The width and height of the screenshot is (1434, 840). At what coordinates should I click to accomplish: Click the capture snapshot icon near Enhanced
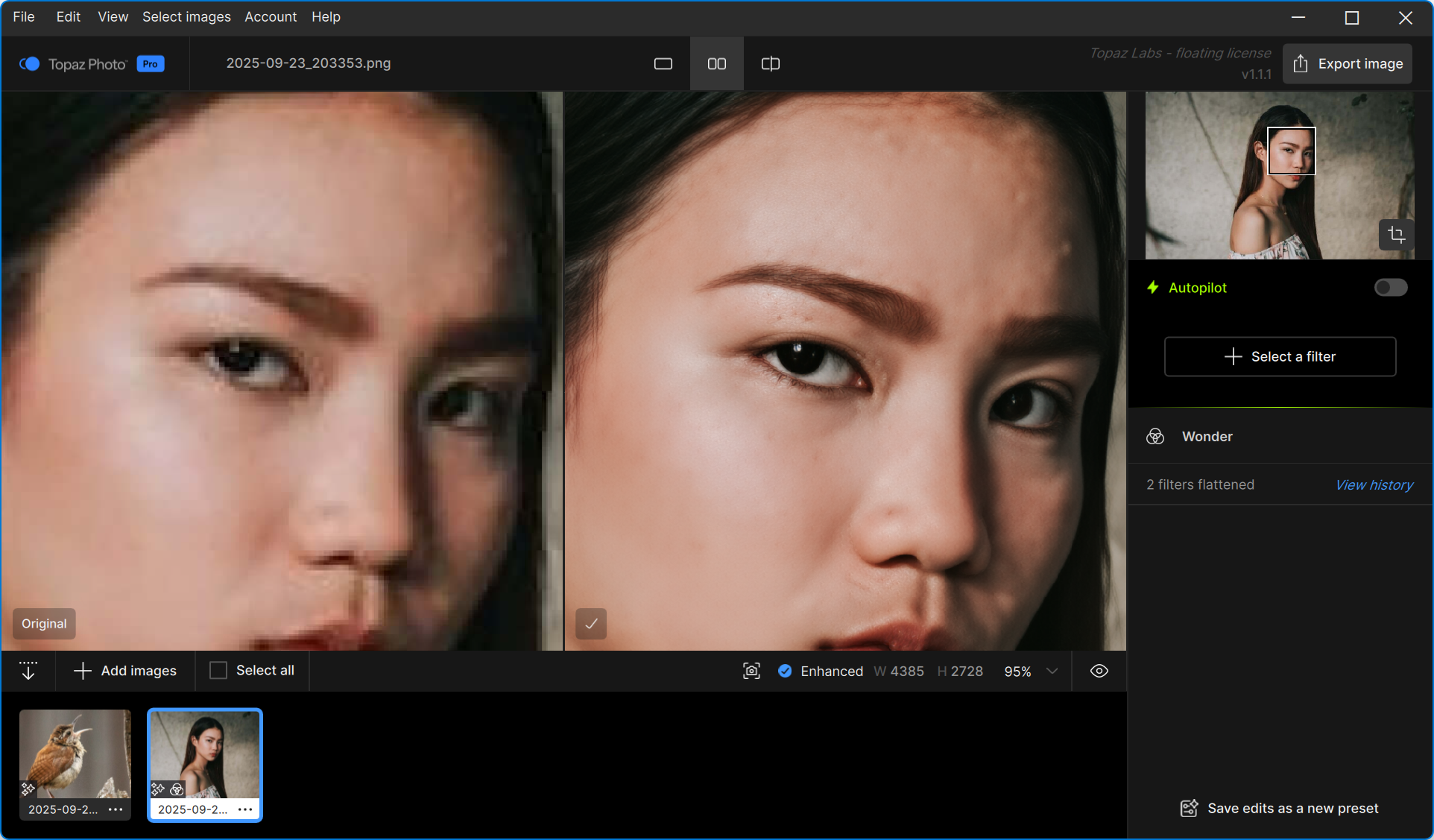[751, 671]
